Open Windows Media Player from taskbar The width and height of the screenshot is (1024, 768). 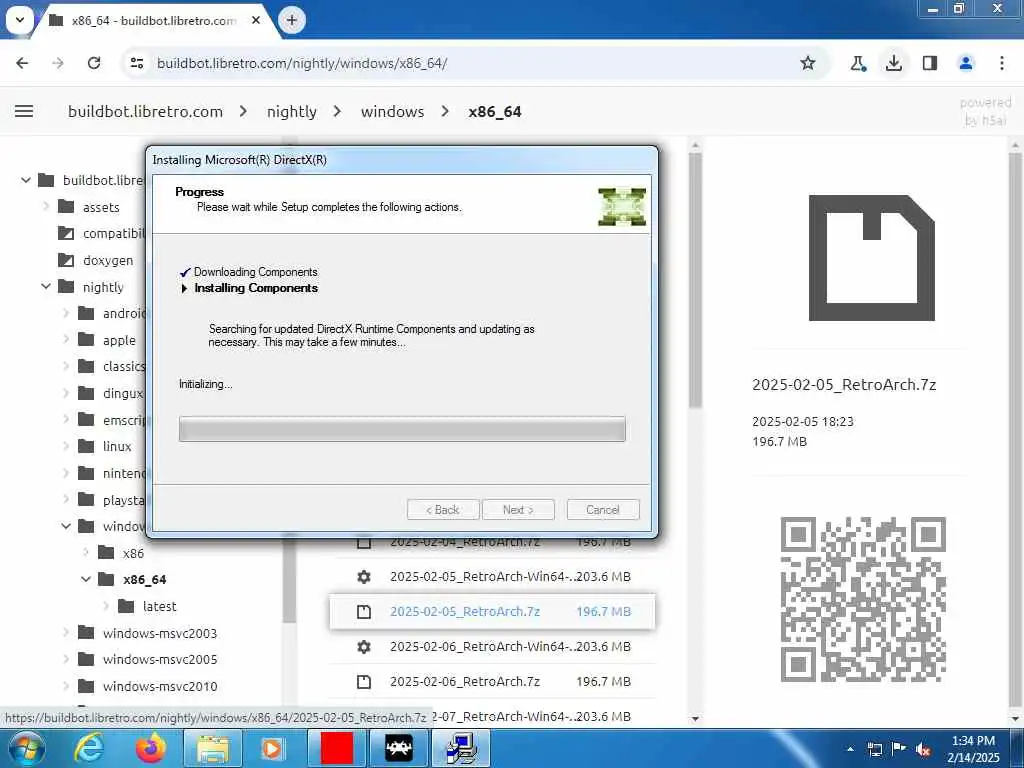(x=271, y=748)
